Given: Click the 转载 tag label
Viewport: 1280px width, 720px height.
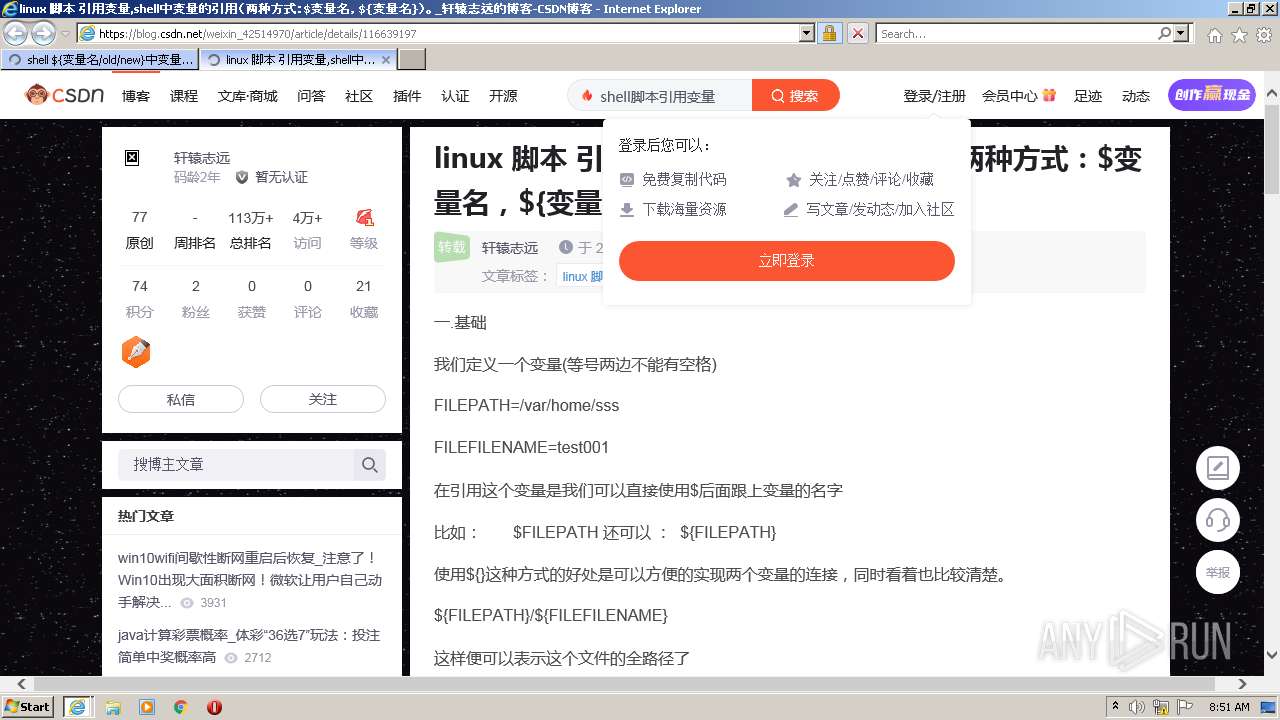Looking at the screenshot, I should (452, 247).
